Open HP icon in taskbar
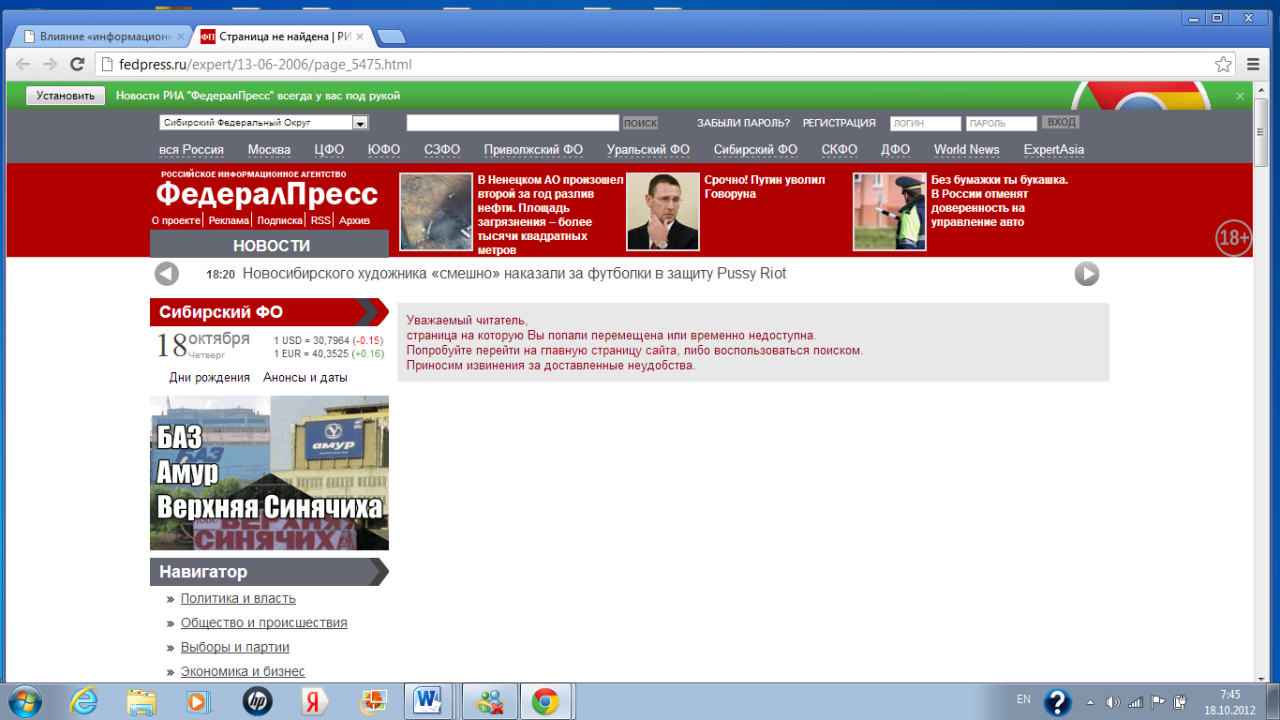 coord(257,701)
